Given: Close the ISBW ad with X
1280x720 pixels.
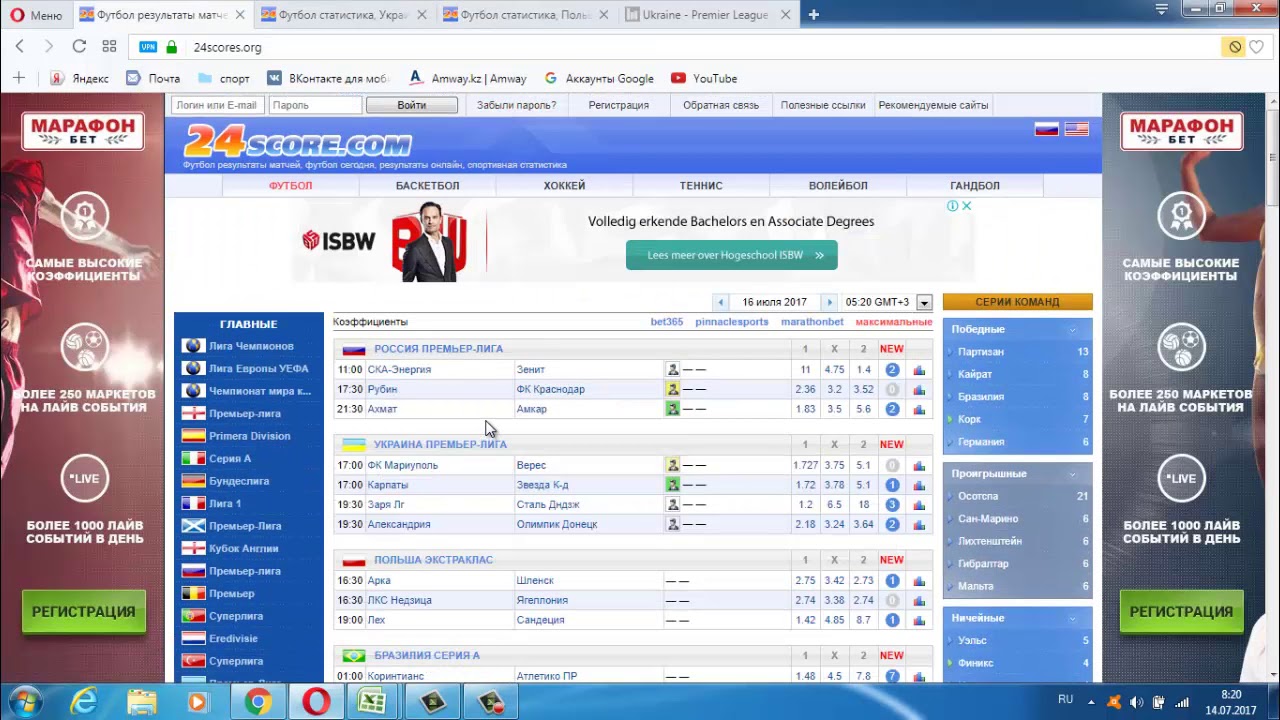Looking at the screenshot, I should click(966, 206).
